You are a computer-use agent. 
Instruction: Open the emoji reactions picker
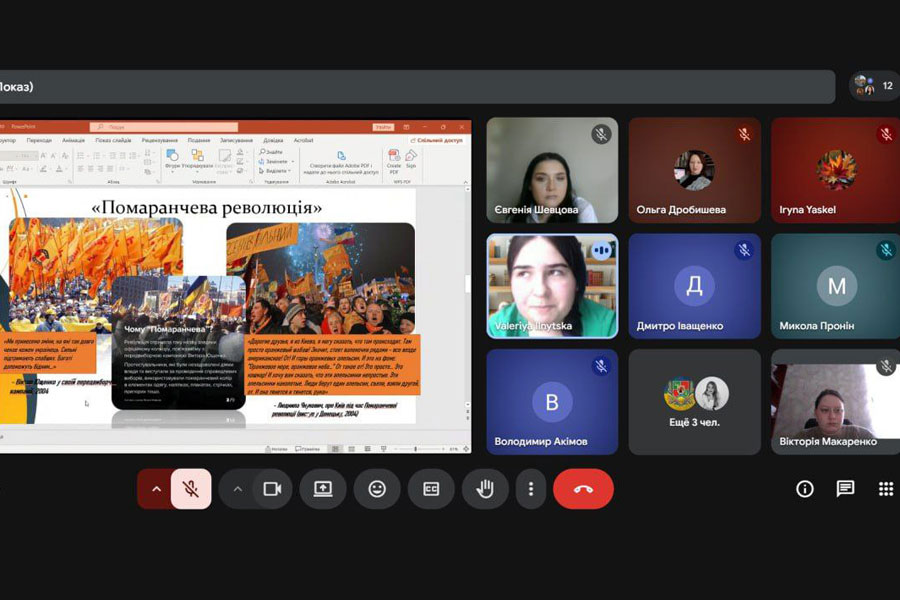[x=377, y=489]
